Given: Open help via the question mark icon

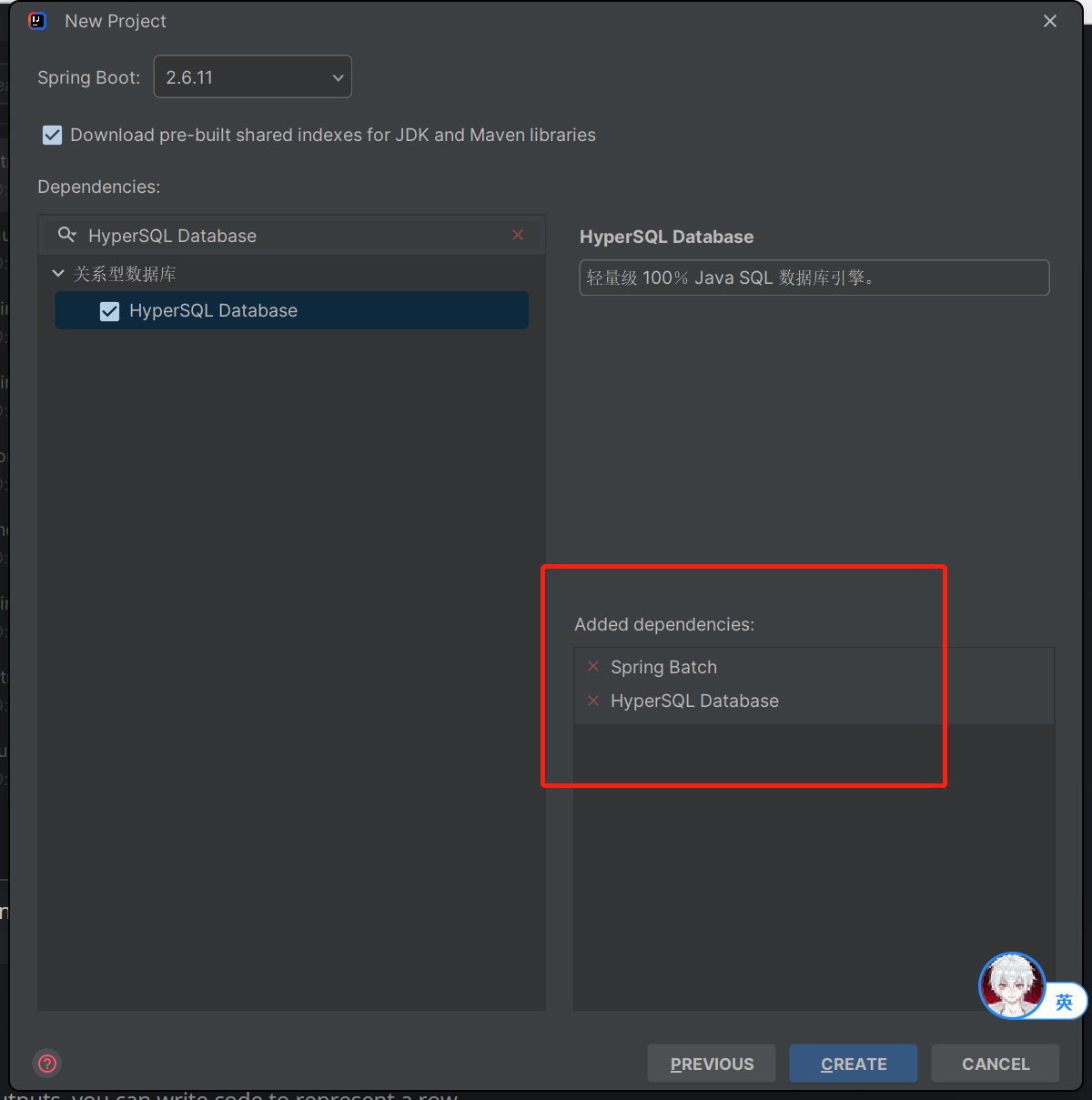Looking at the screenshot, I should click(x=47, y=1063).
